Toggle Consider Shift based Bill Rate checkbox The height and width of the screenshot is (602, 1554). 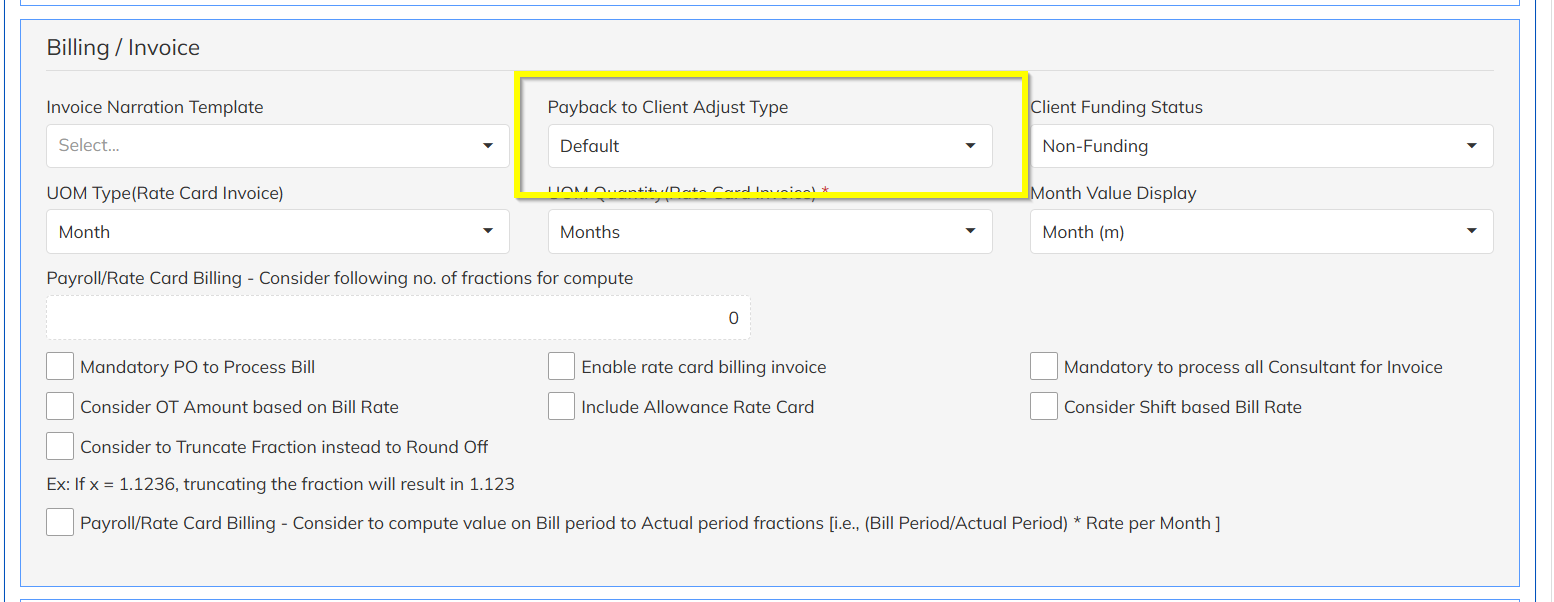tap(1044, 407)
